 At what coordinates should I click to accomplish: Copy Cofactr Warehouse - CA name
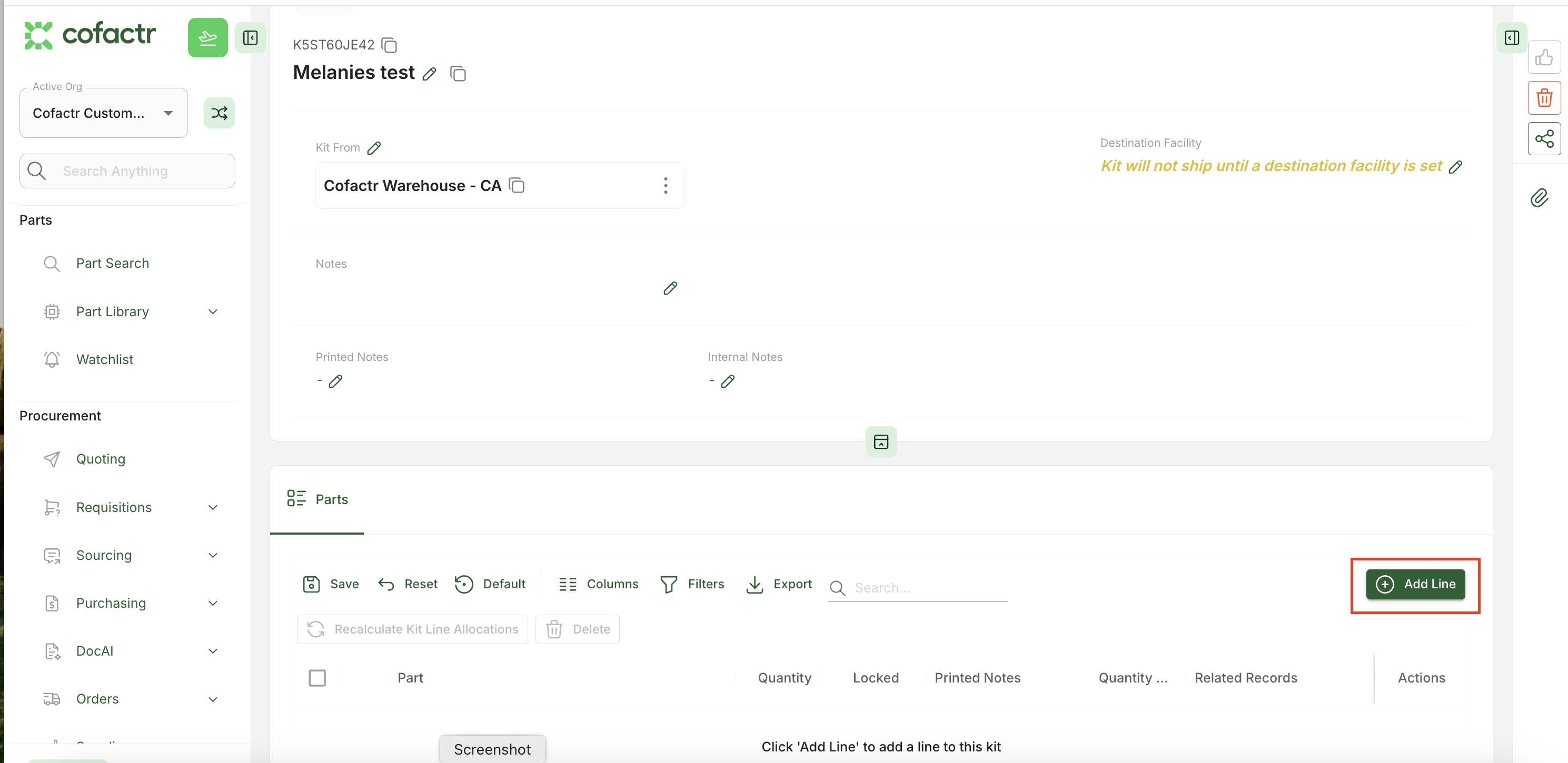(x=517, y=185)
